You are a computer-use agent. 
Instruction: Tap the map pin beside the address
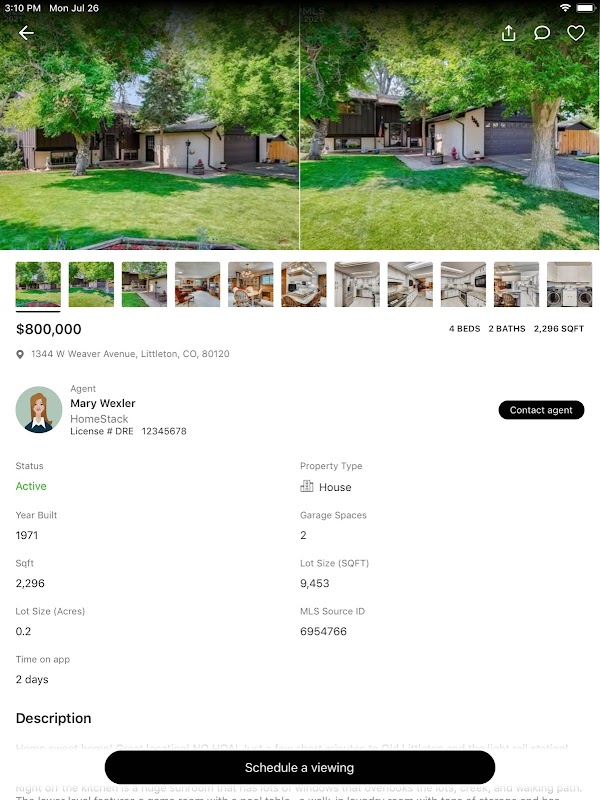tap(20, 354)
